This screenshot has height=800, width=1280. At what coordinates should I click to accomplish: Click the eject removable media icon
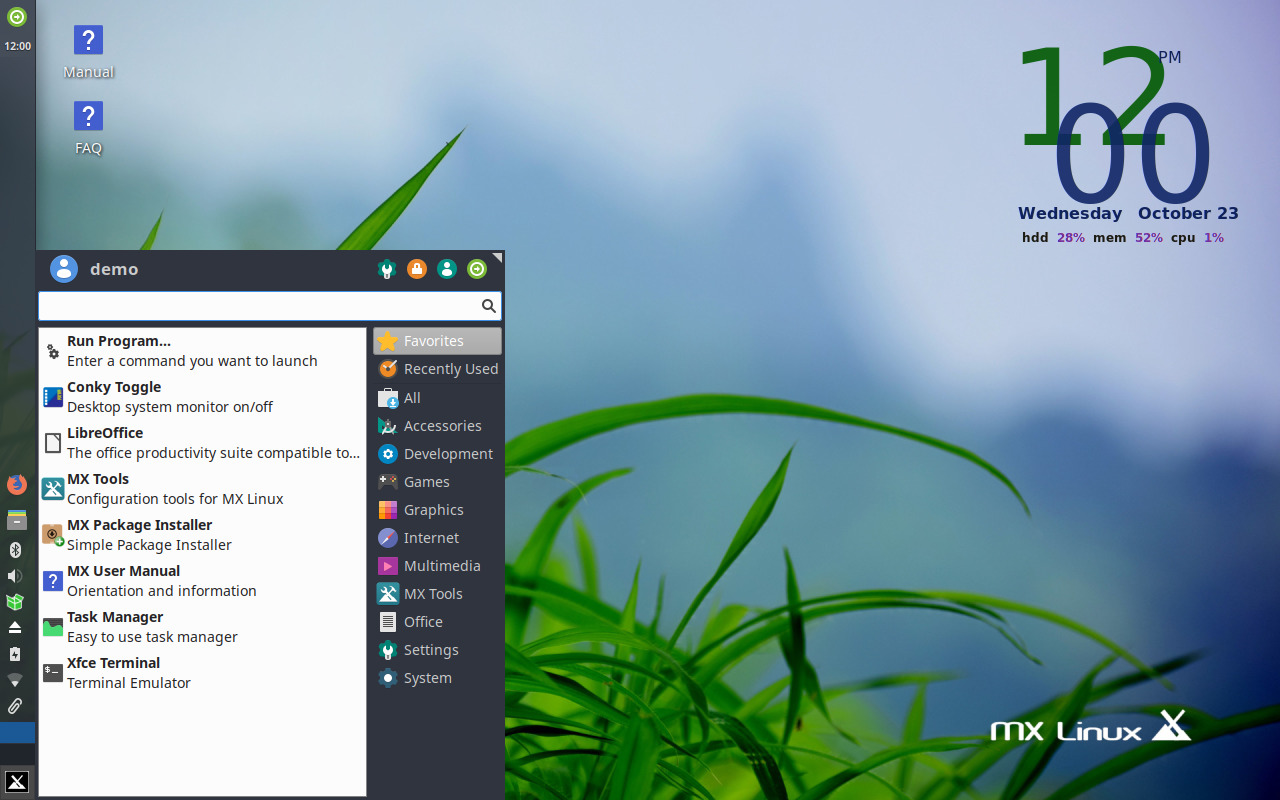15,628
